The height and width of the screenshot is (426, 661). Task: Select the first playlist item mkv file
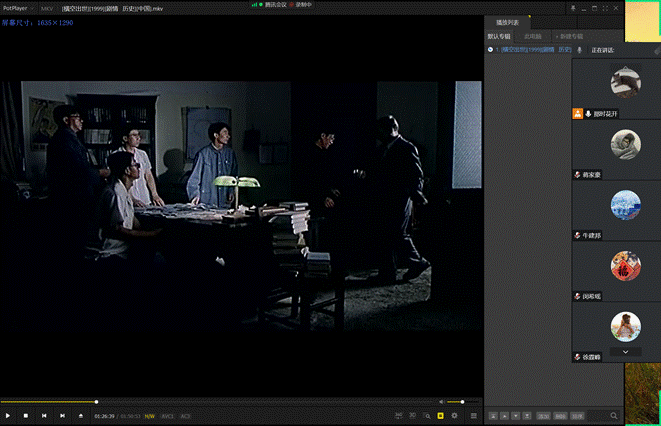tap(530, 49)
